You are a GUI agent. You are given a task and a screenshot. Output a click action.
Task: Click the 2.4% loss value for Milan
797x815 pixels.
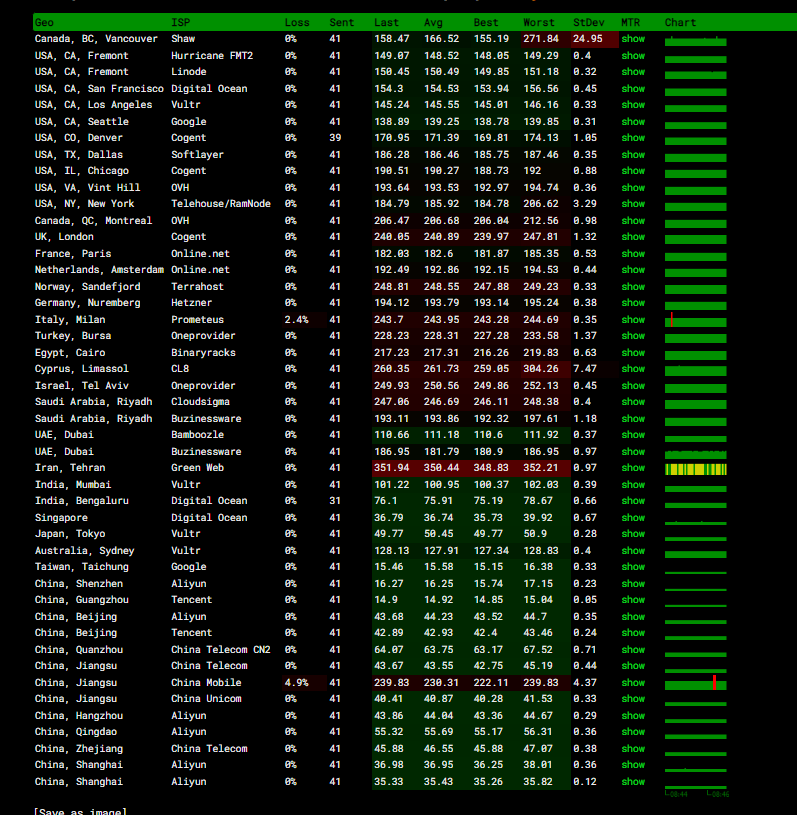coord(296,320)
